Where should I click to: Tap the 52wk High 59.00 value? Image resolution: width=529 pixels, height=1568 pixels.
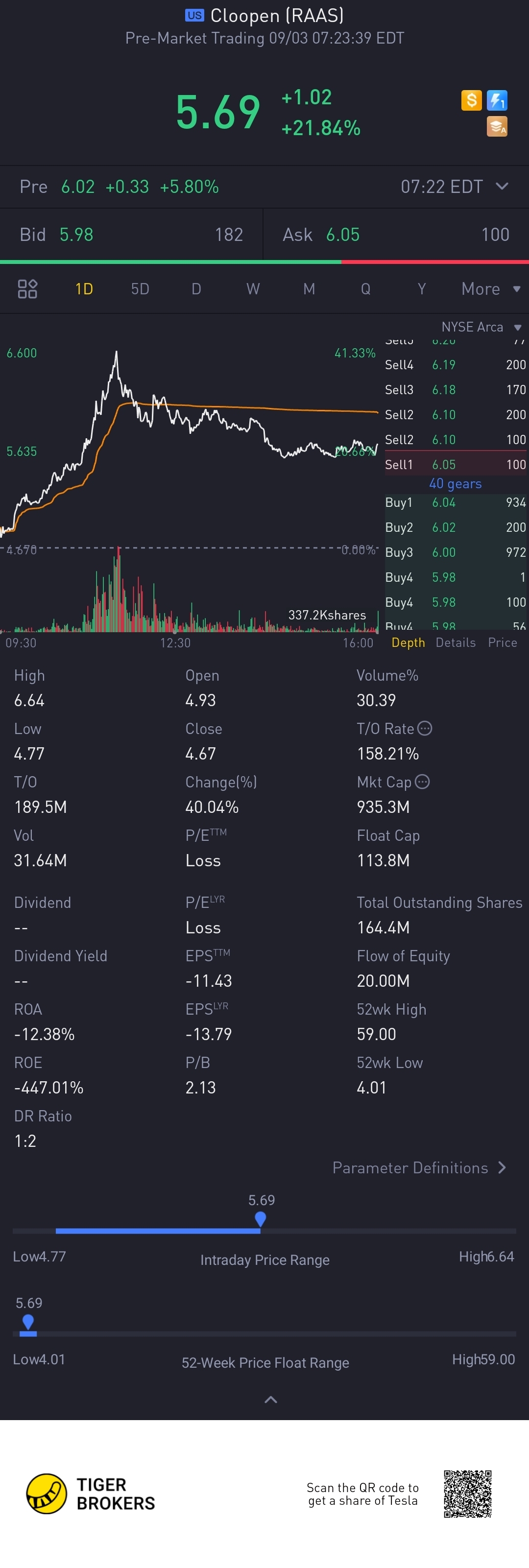coord(376,1034)
